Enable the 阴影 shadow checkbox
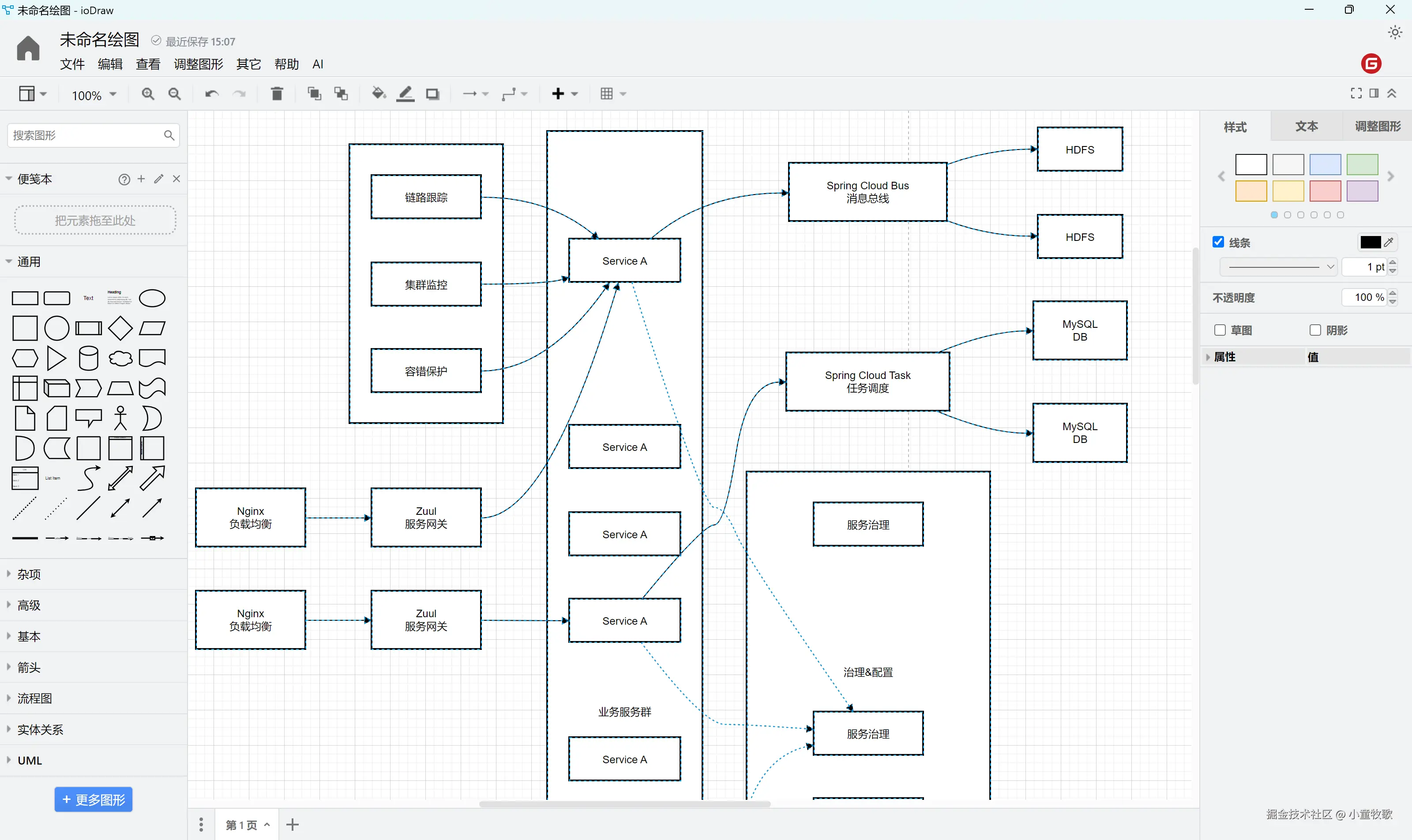This screenshot has height=840, width=1412. click(x=1315, y=330)
